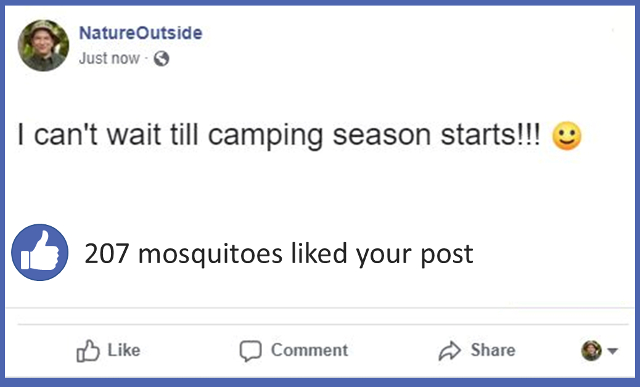Viewport: 640px width, 387px height.
Task: Open NatureOutside's large profile picture
Action: point(43,45)
